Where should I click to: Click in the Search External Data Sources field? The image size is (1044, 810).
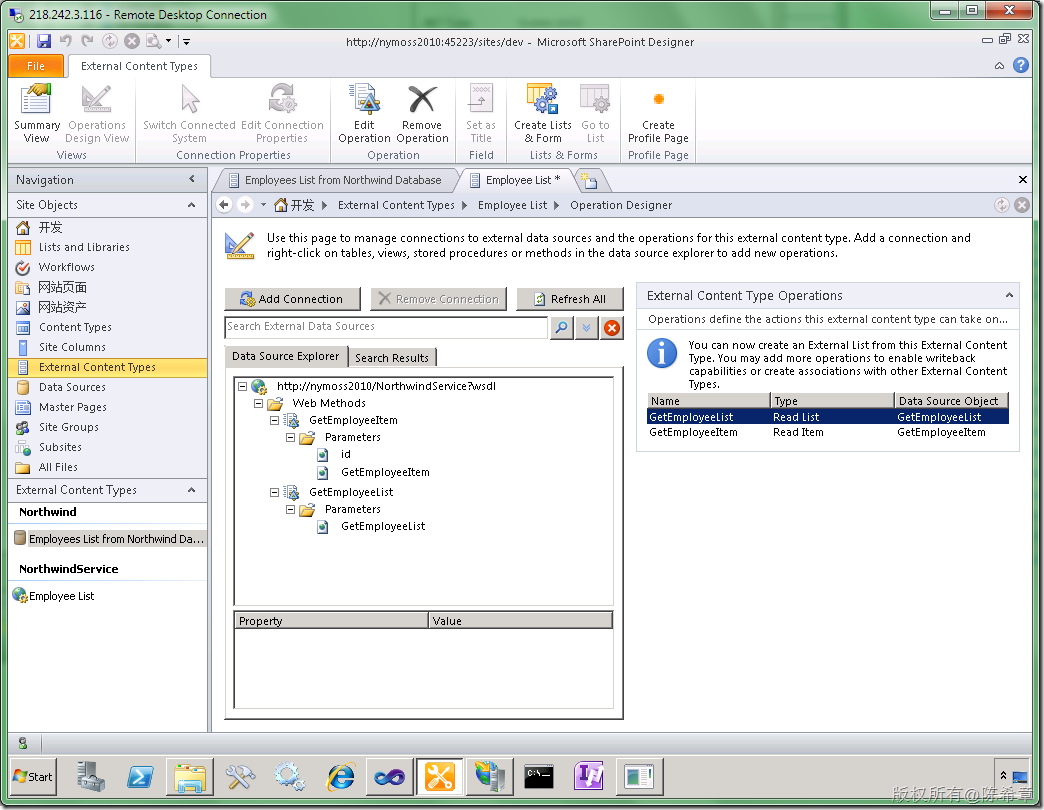[386, 327]
